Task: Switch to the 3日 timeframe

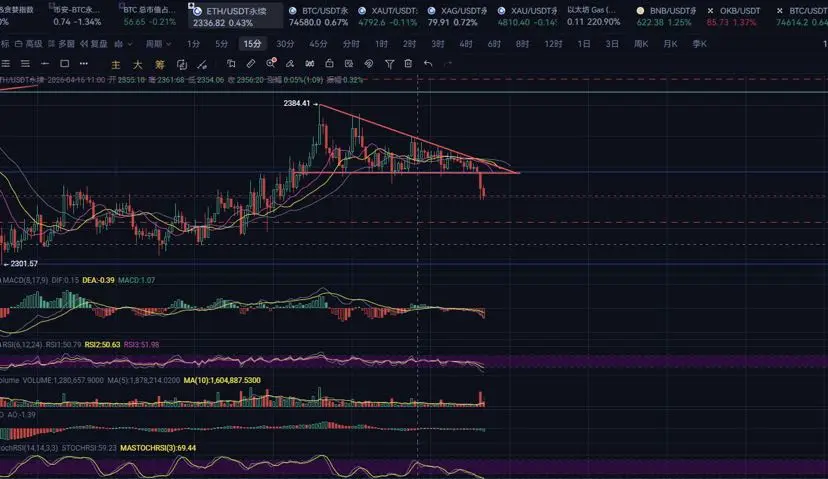Action: (611, 44)
